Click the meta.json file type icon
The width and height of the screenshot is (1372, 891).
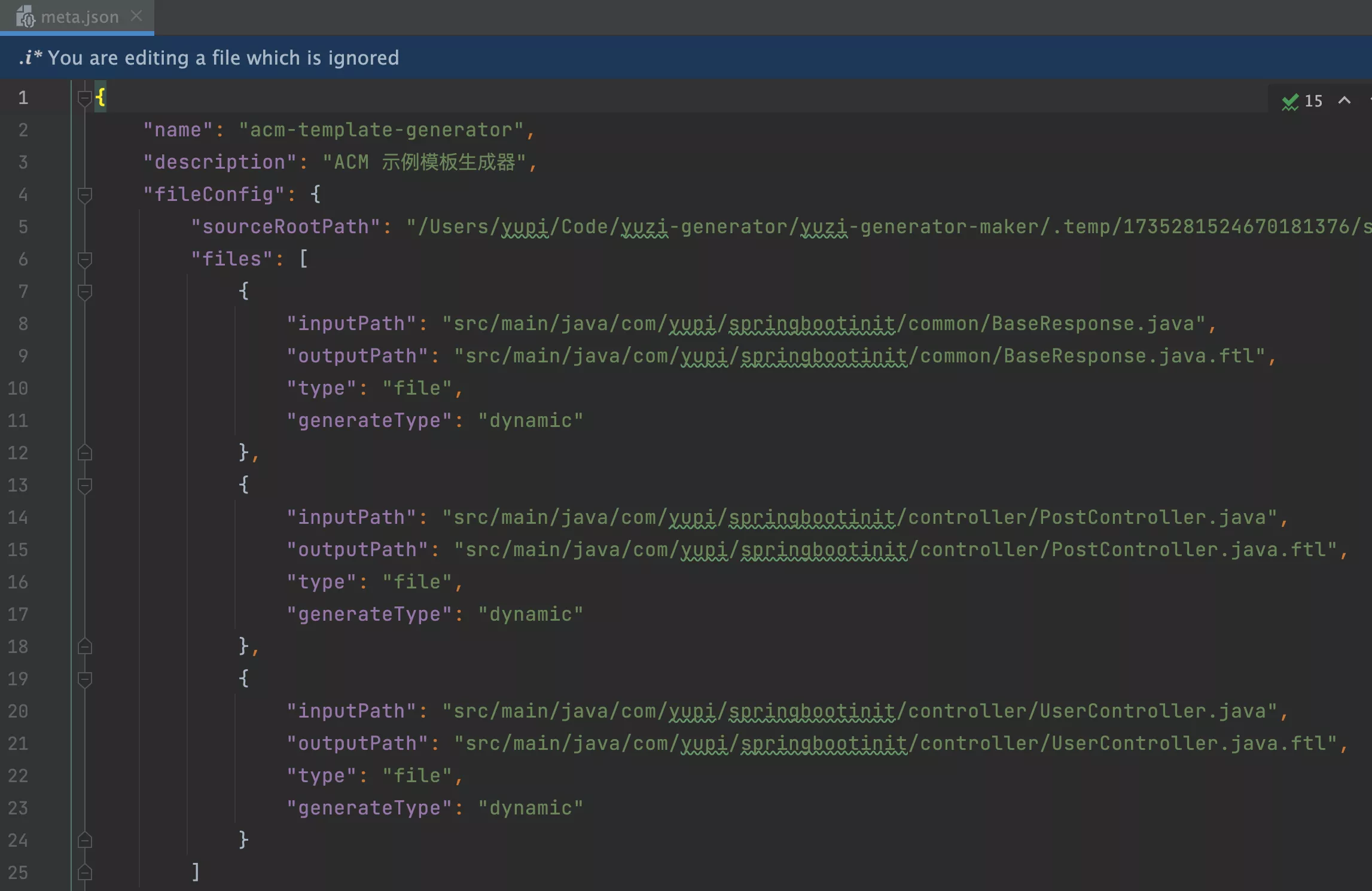25,17
